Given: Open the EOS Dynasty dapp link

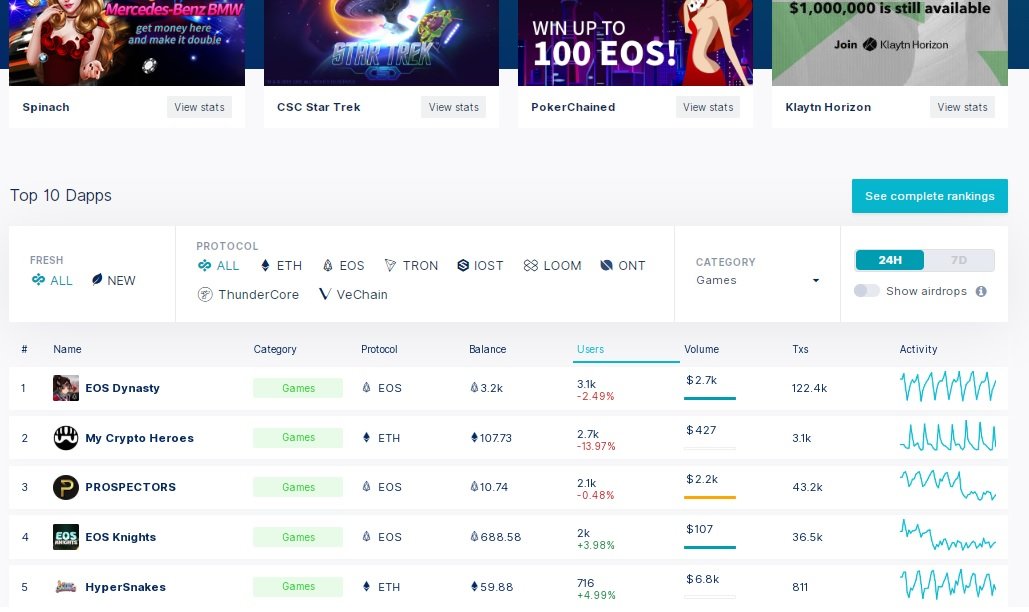Looking at the screenshot, I should [122, 388].
